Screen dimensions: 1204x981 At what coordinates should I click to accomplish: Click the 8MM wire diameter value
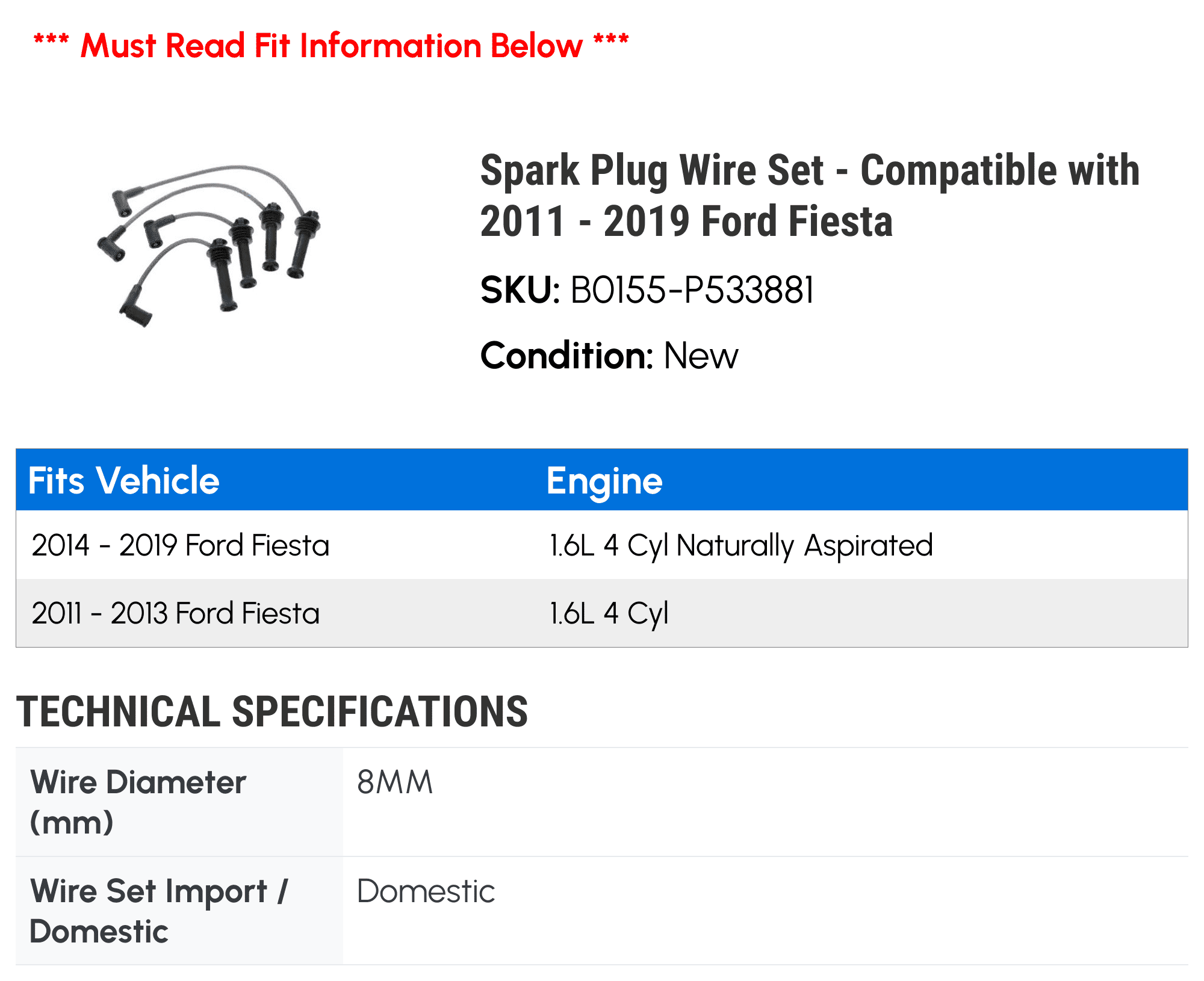click(395, 782)
